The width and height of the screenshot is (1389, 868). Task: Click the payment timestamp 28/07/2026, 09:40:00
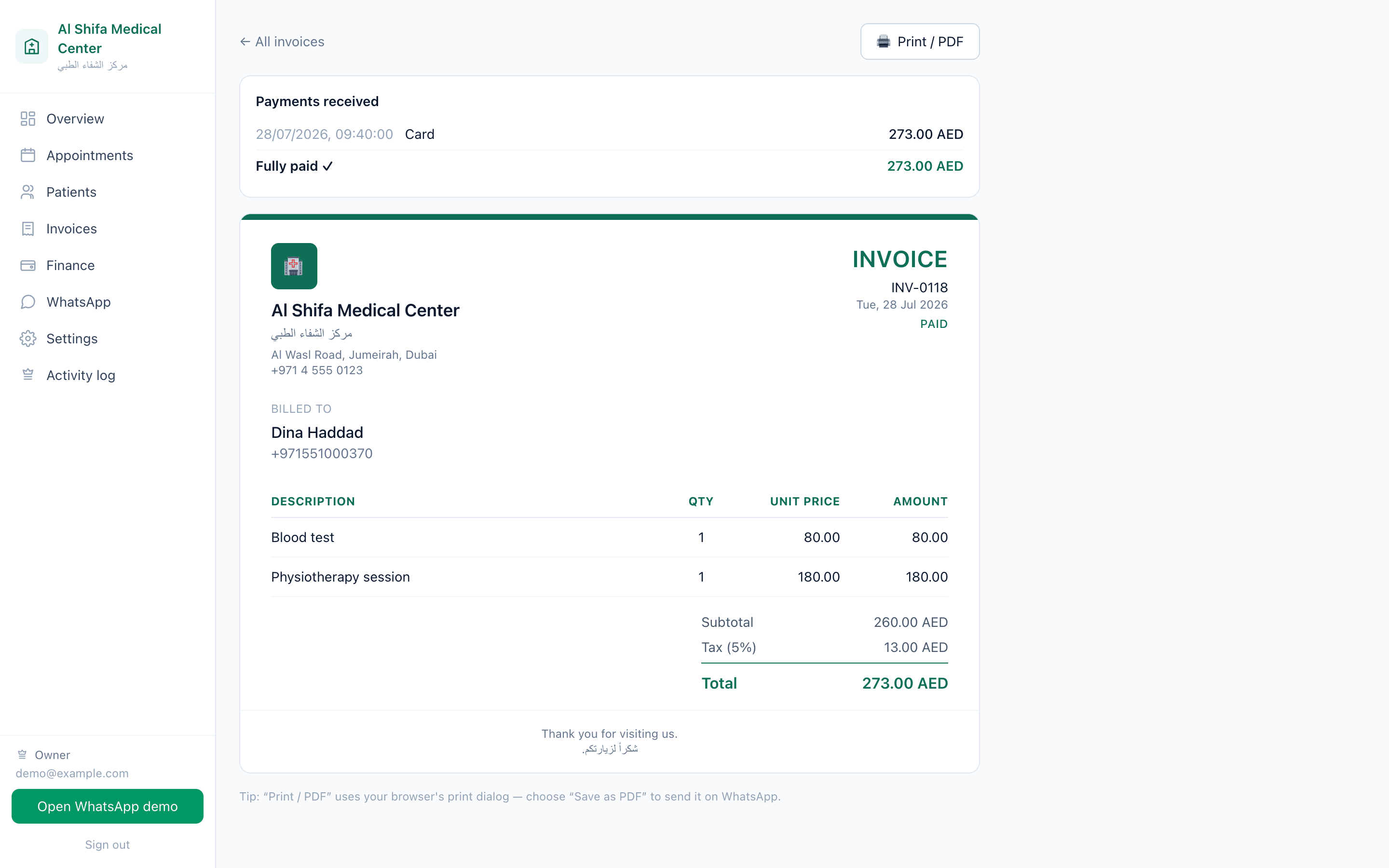[324, 135]
